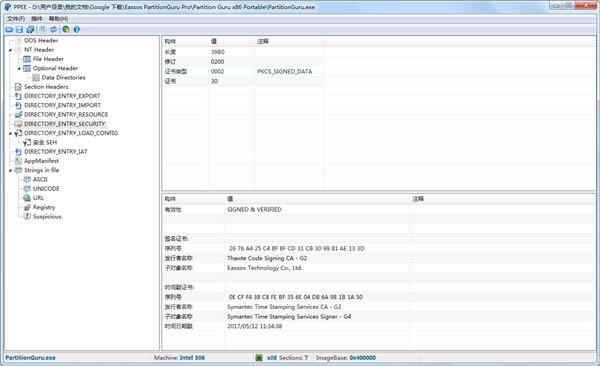Click the Save floppy-disk toolbar icon
This screenshot has height=366, width=600.
[19, 29]
